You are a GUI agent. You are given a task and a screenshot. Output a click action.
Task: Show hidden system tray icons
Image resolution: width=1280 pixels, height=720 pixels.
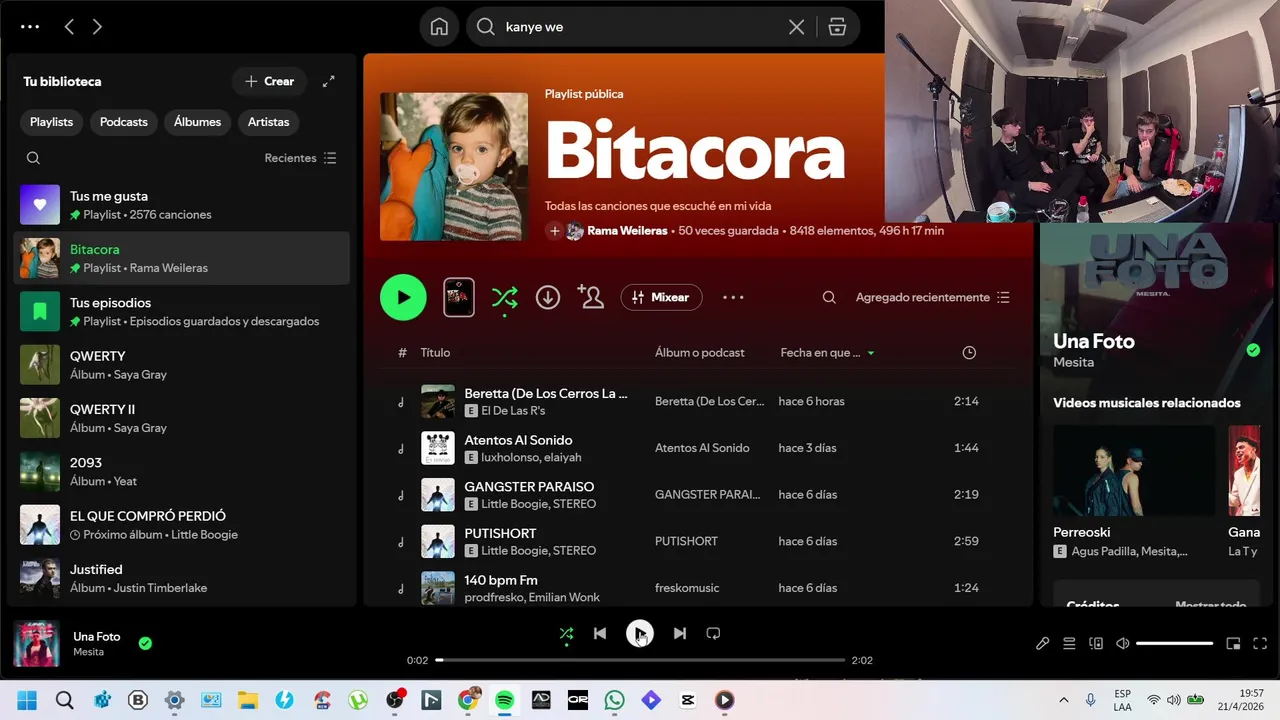[1063, 700]
